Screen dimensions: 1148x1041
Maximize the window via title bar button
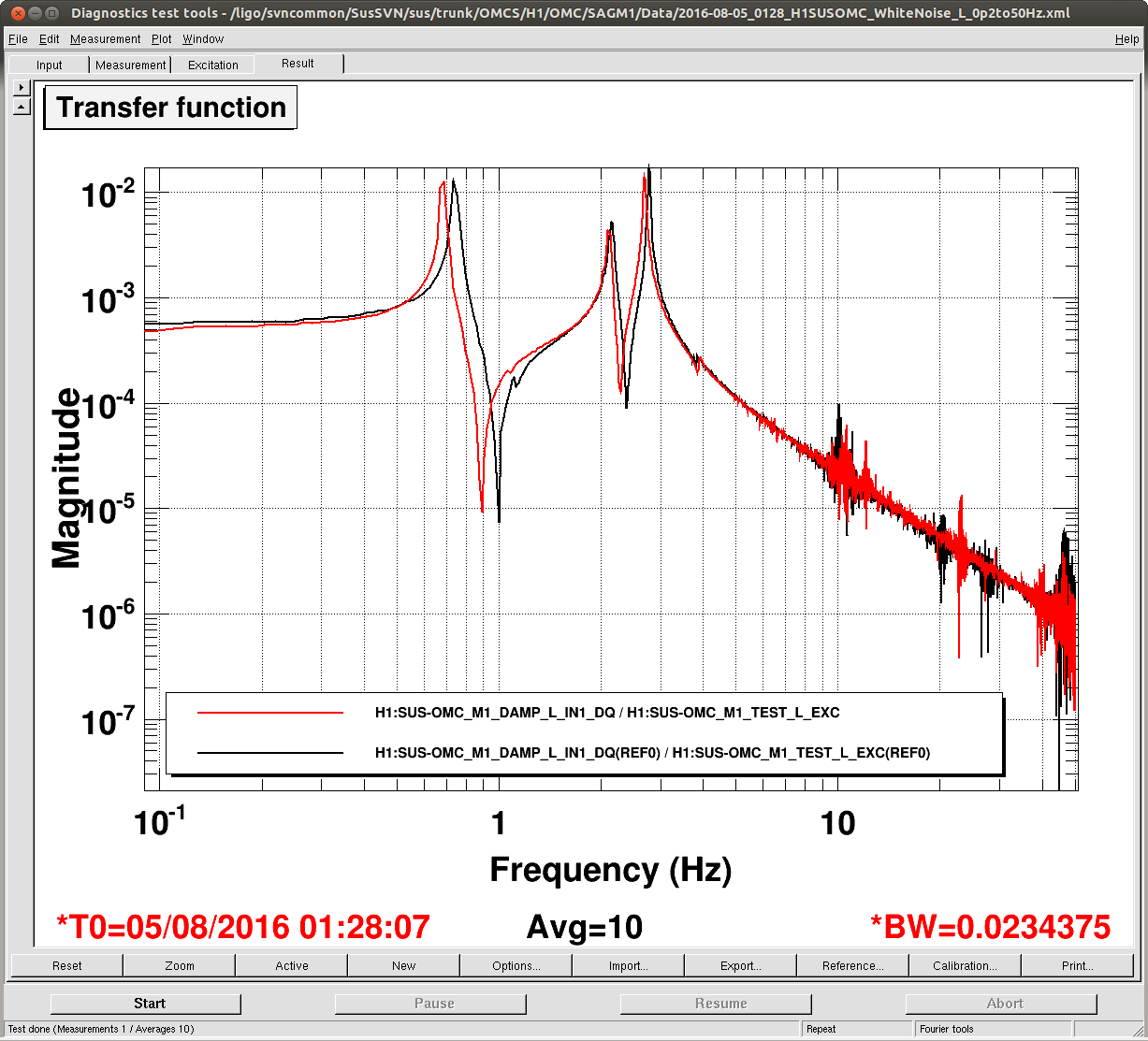(x=52, y=14)
